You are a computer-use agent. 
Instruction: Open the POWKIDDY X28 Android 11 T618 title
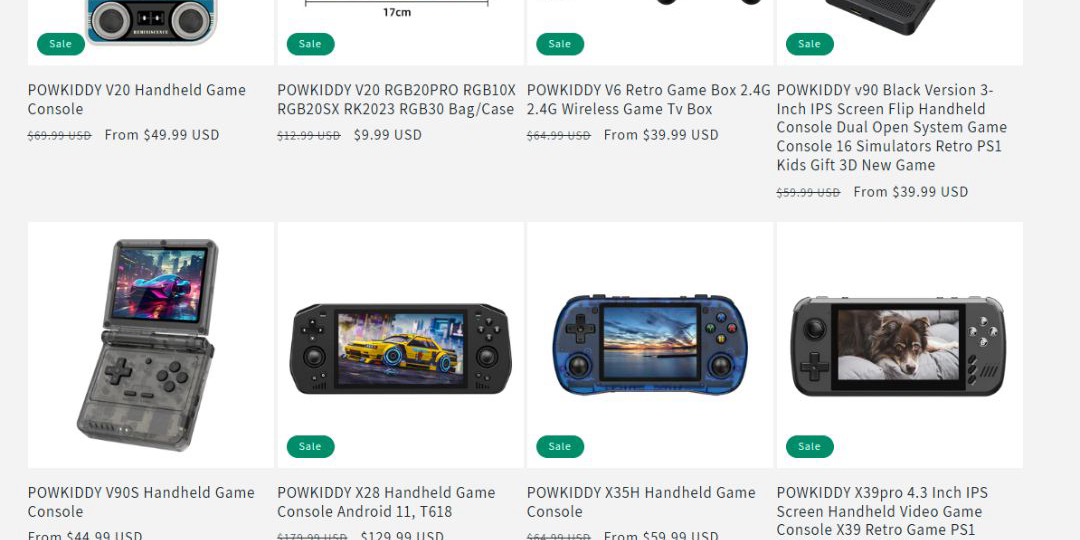tap(386, 502)
